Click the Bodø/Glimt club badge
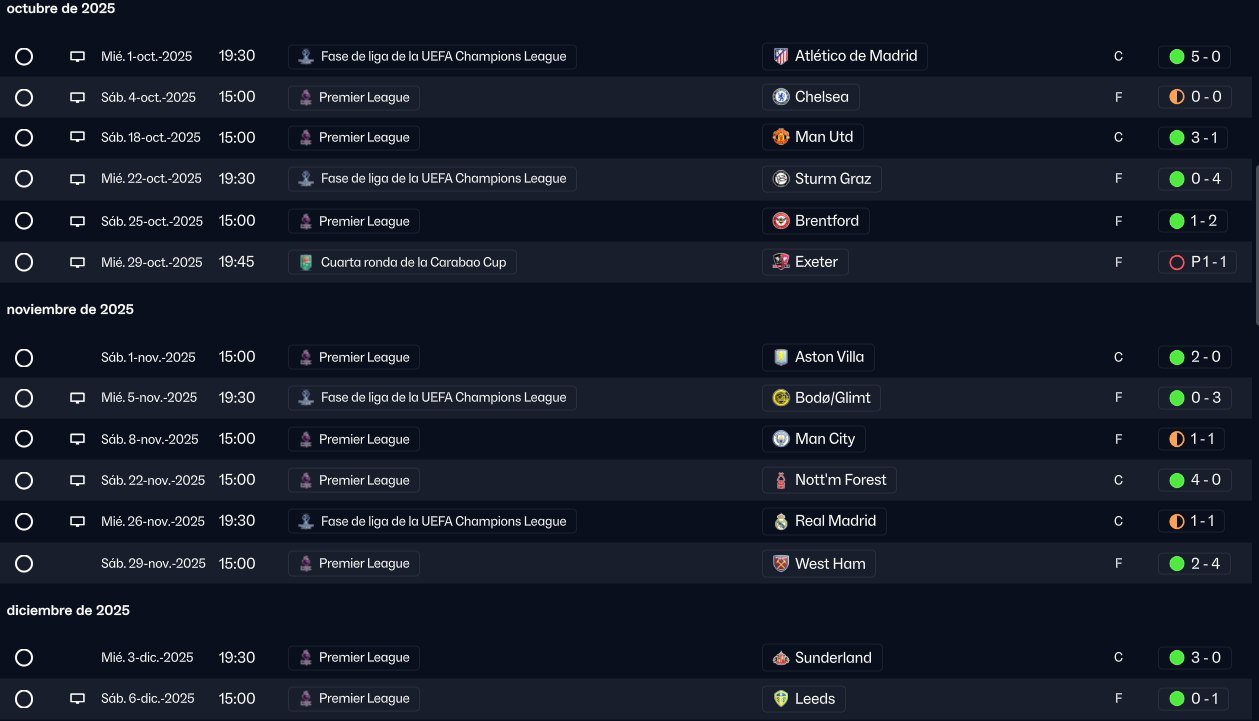The height and width of the screenshot is (721, 1259). click(x=781, y=398)
